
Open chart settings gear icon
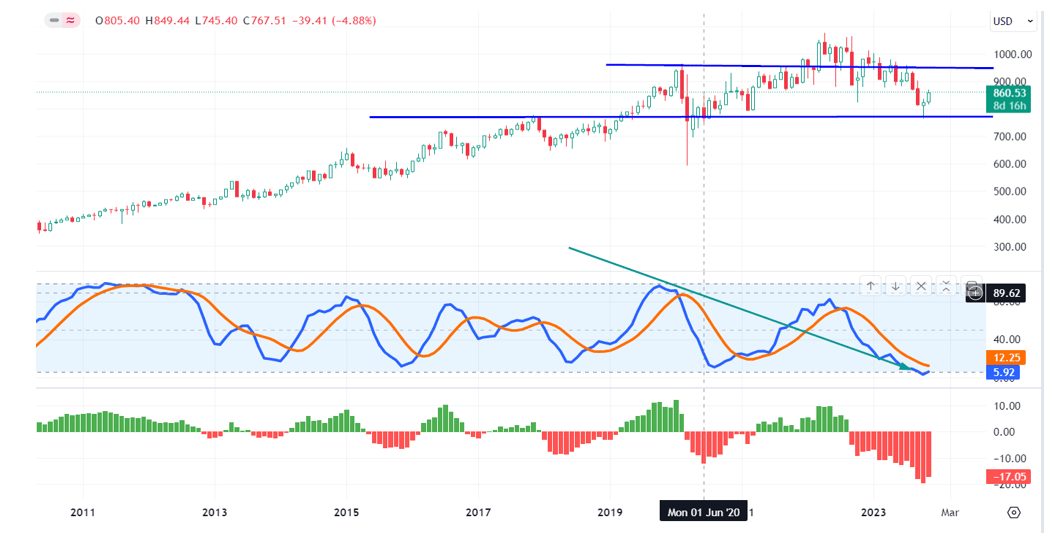1013,512
